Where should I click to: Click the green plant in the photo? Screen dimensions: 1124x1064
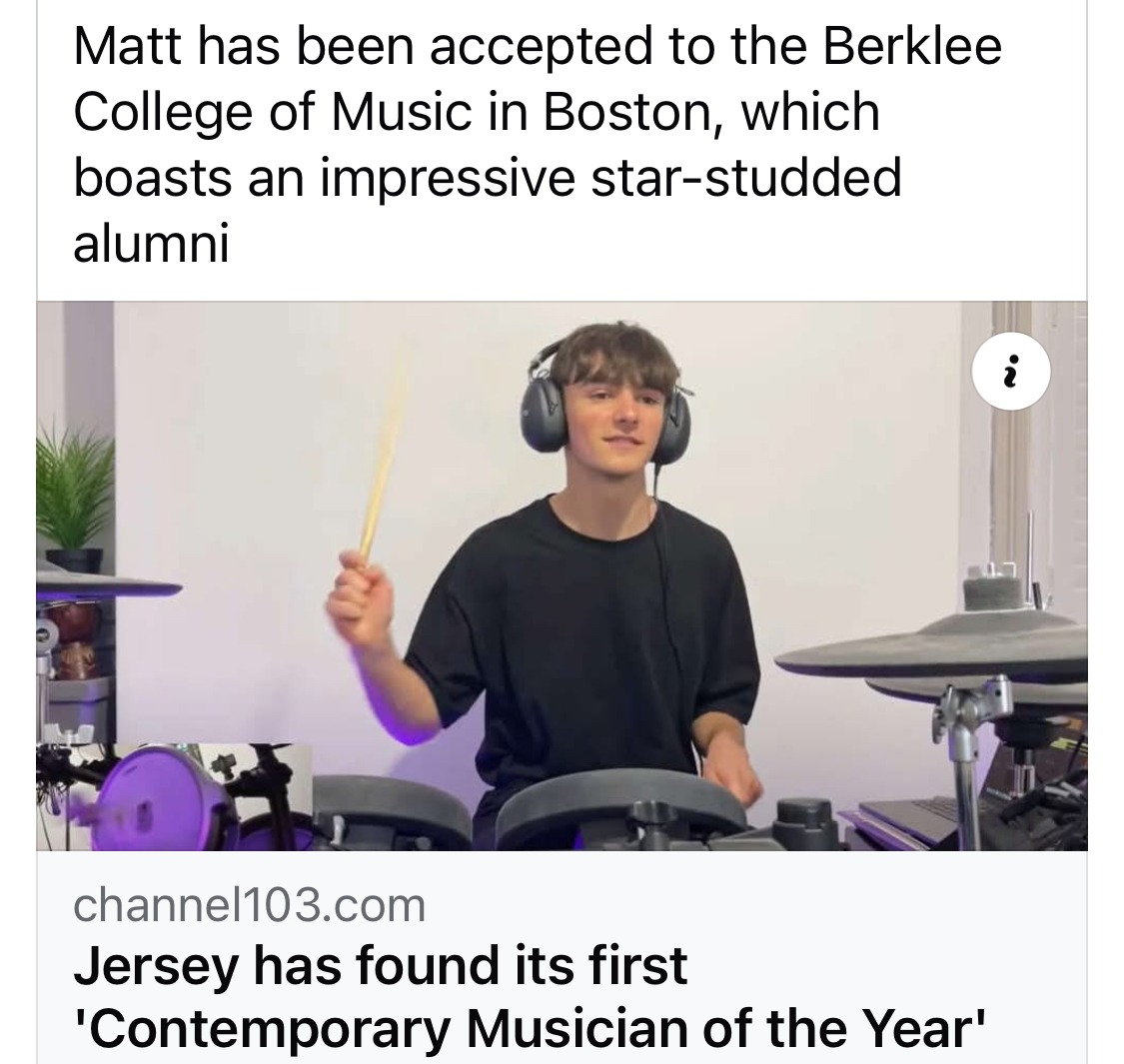pyautogui.click(x=76, y=490)
